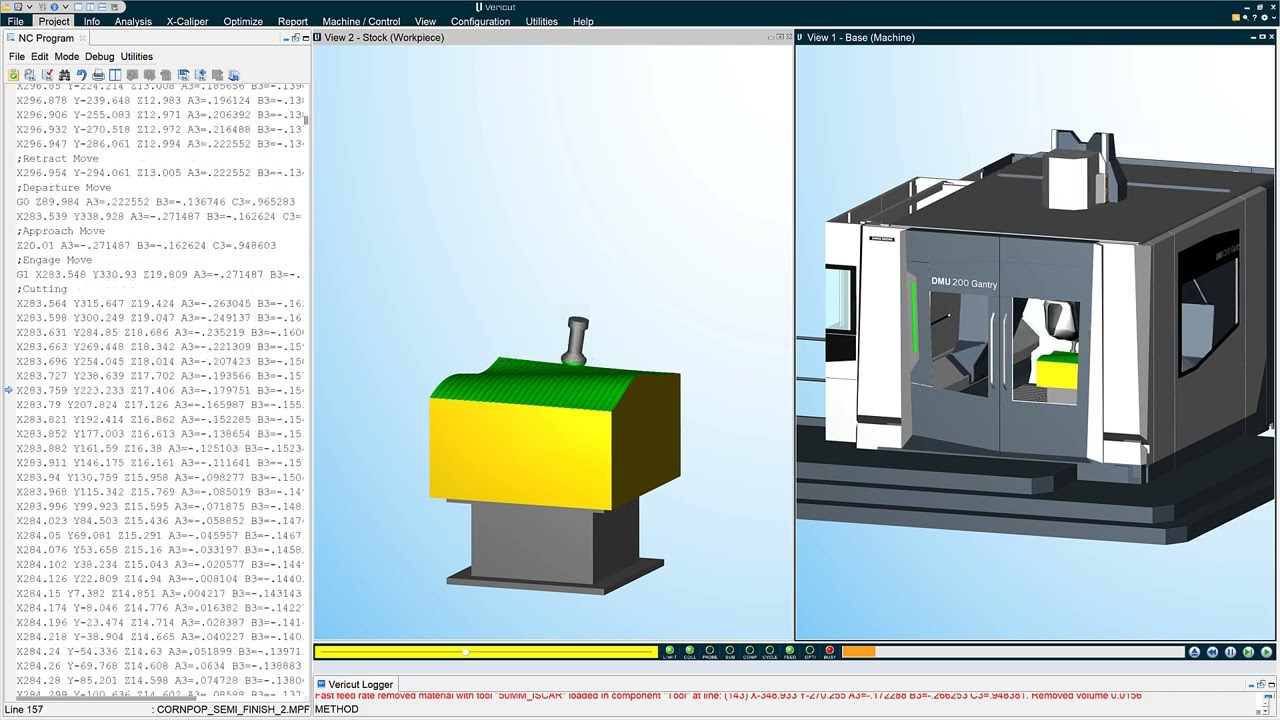Image resolution: width=1280 pixels, height=720 pixels.
Task: Open the X-Caliper menu
Action: coord(187,21)
